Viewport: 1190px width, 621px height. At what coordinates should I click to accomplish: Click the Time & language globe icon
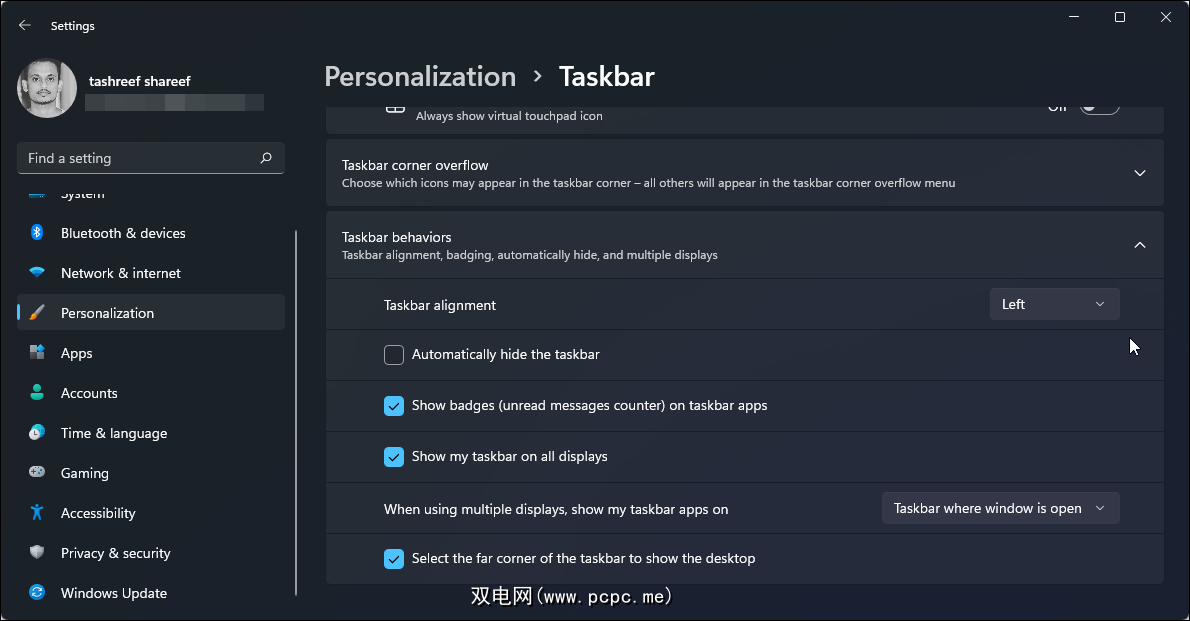click(x=37, y=433)
